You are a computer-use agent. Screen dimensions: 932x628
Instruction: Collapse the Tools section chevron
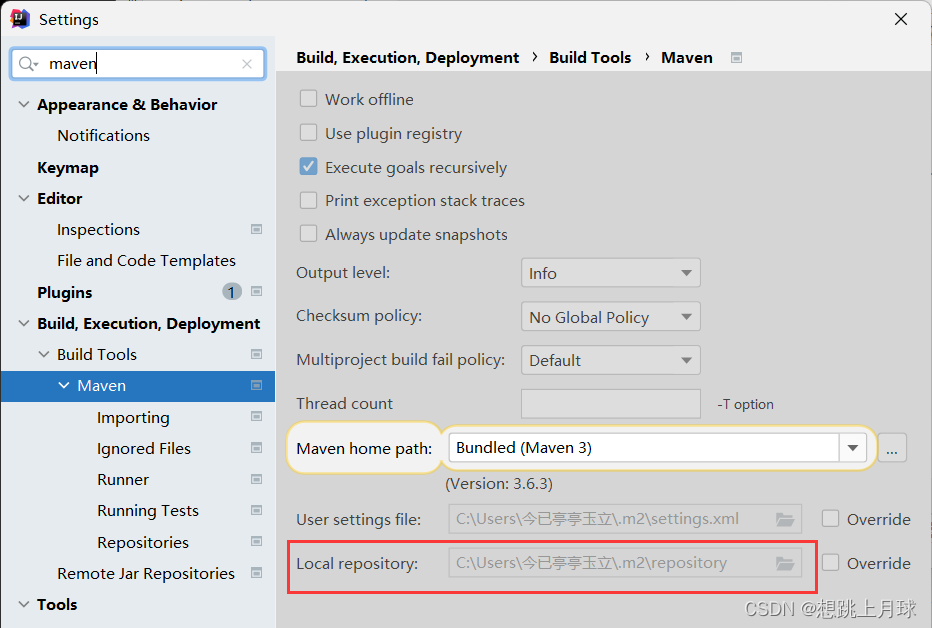click(24, 604)
